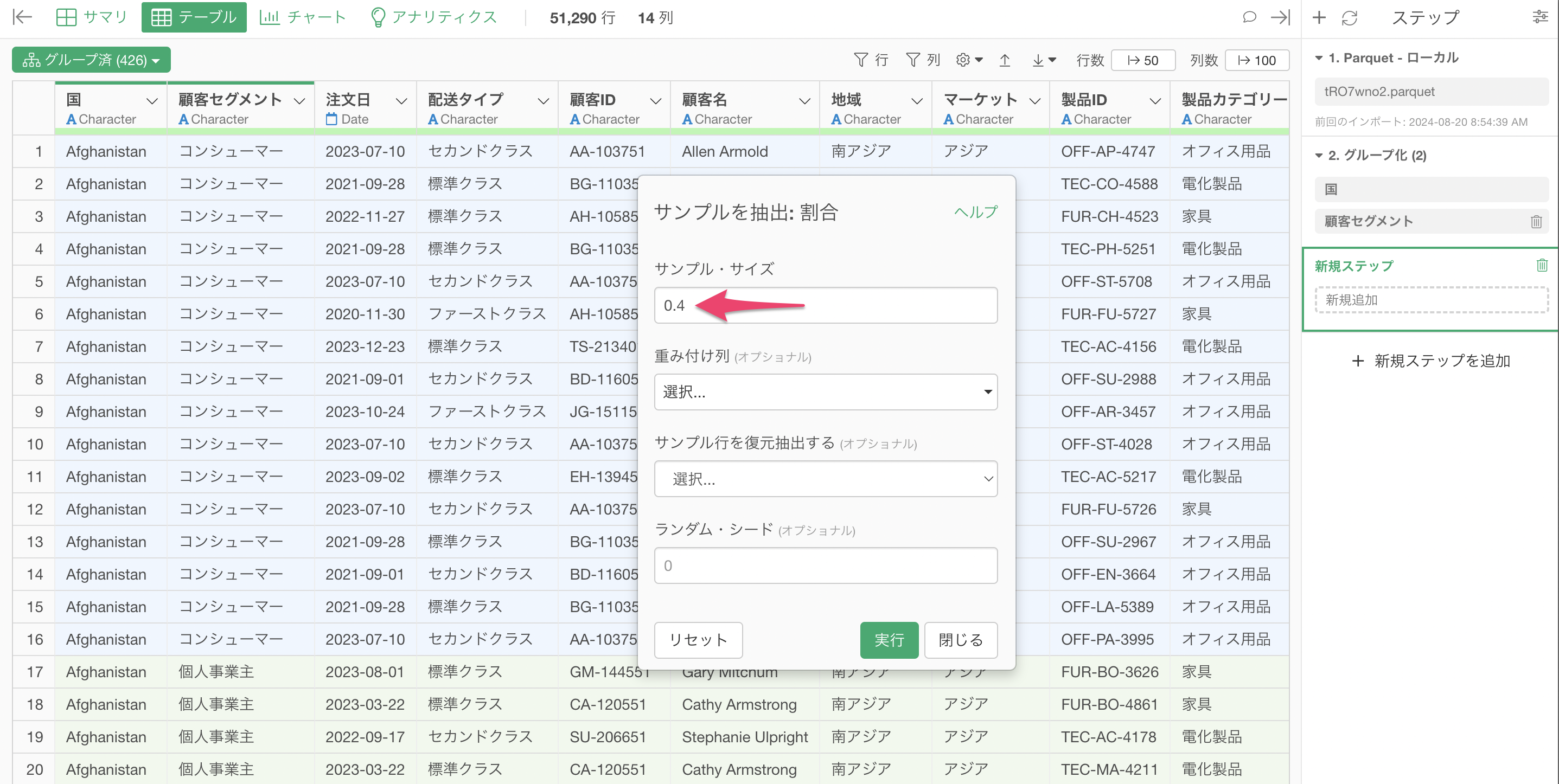1559x784 pixels.
Task: Click the 注文日 cell 2023-12-23
Action: click(365, 346)
